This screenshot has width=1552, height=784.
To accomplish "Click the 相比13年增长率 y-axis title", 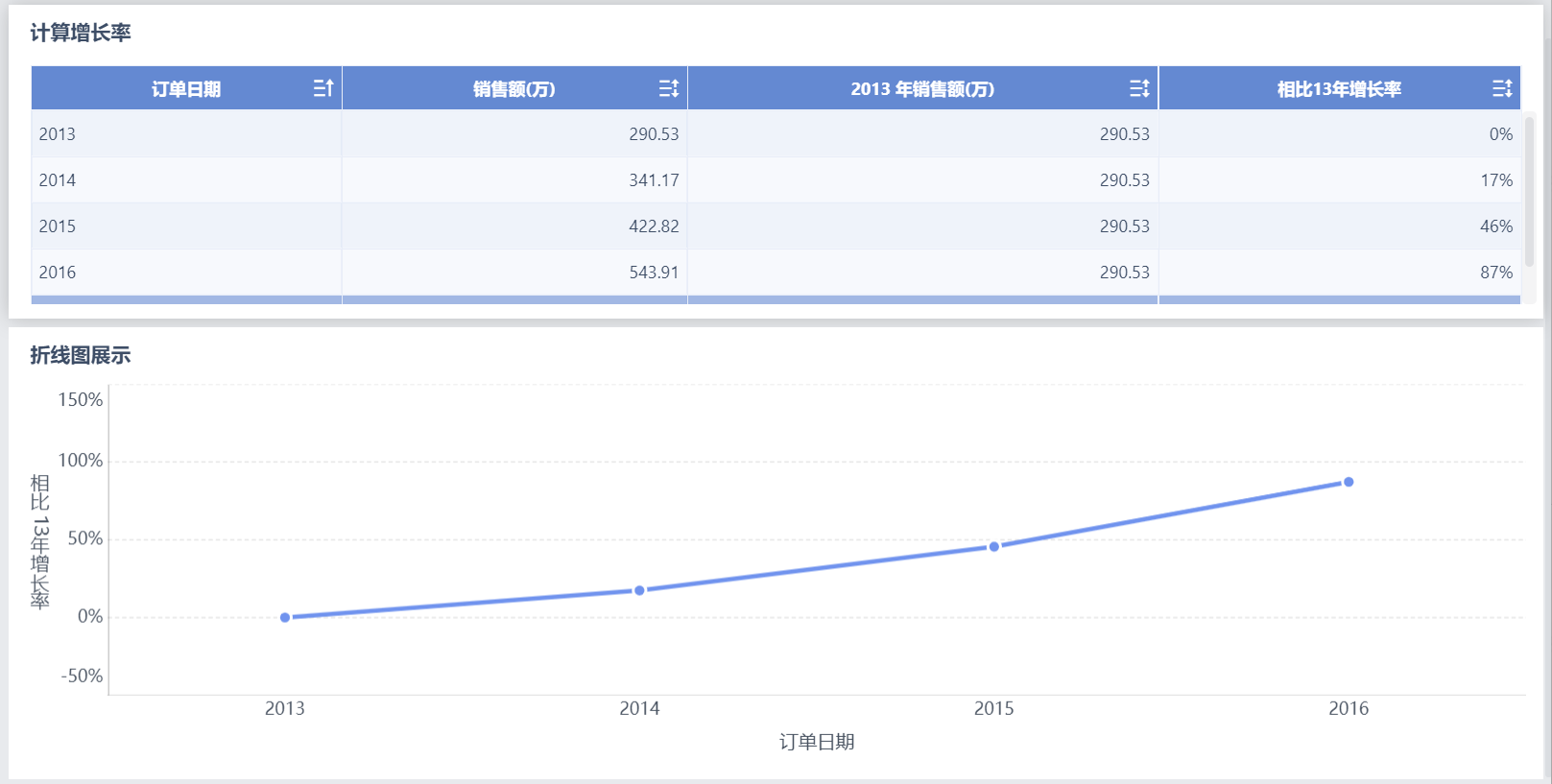I will 39,541.
